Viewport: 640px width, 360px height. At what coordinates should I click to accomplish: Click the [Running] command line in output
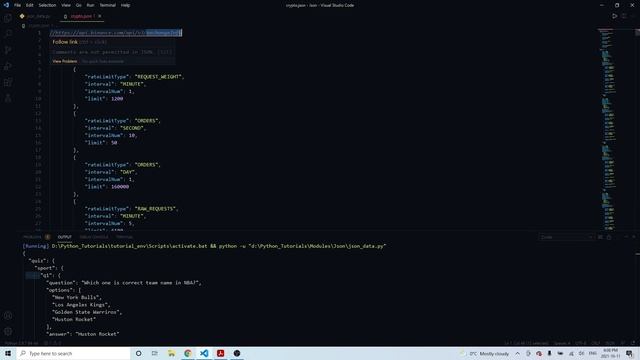[204, 246]
